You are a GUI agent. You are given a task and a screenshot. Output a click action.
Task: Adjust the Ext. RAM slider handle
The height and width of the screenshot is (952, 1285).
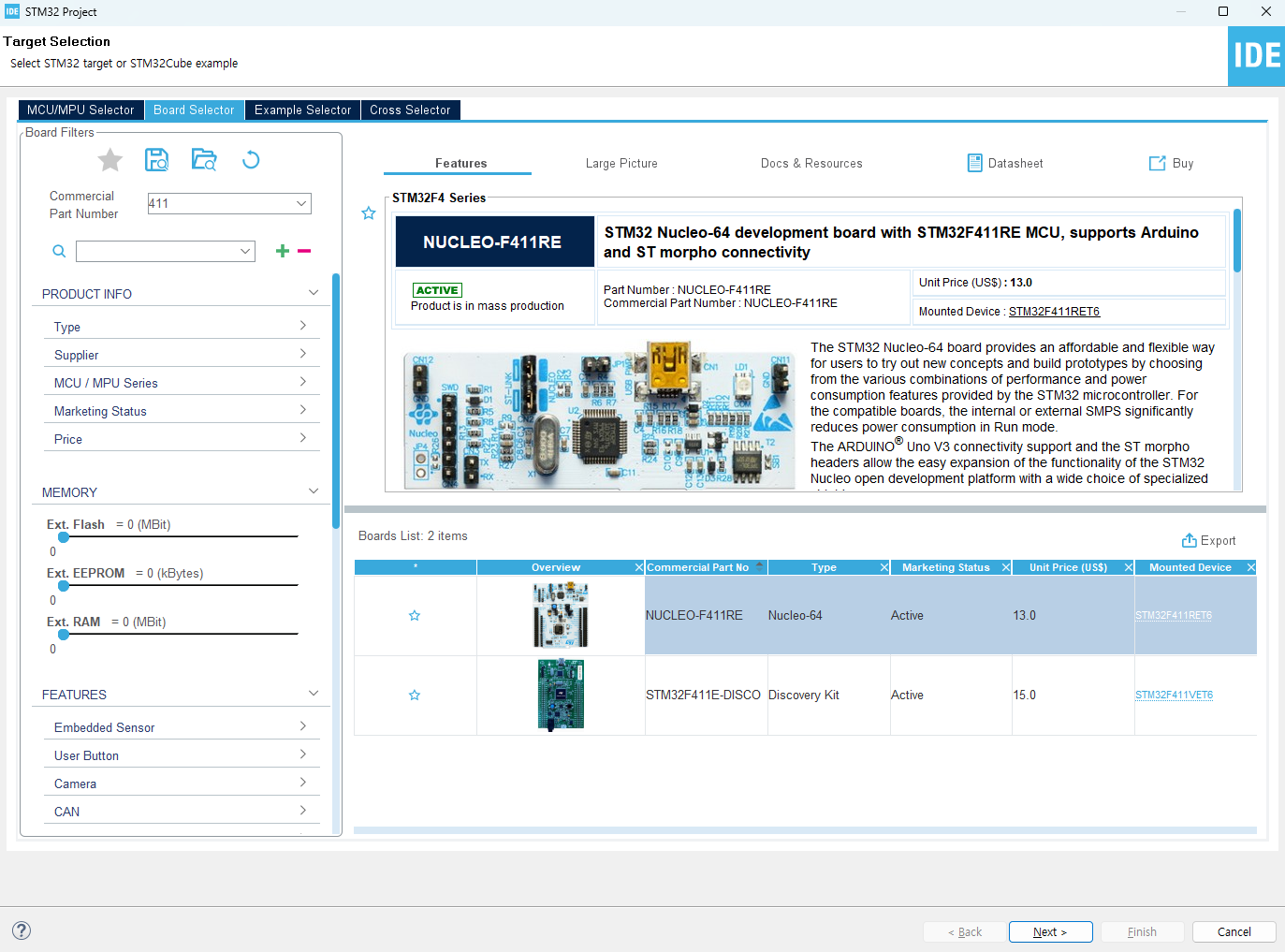coord(63,635)
